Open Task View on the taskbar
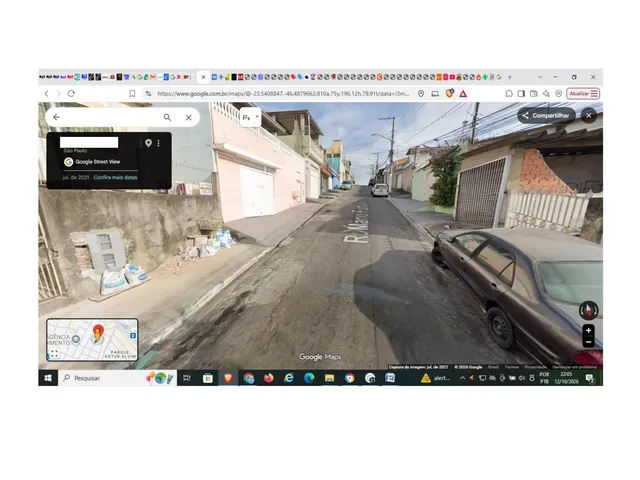This screenshot has height=480, width=640. tap(187, 378)
